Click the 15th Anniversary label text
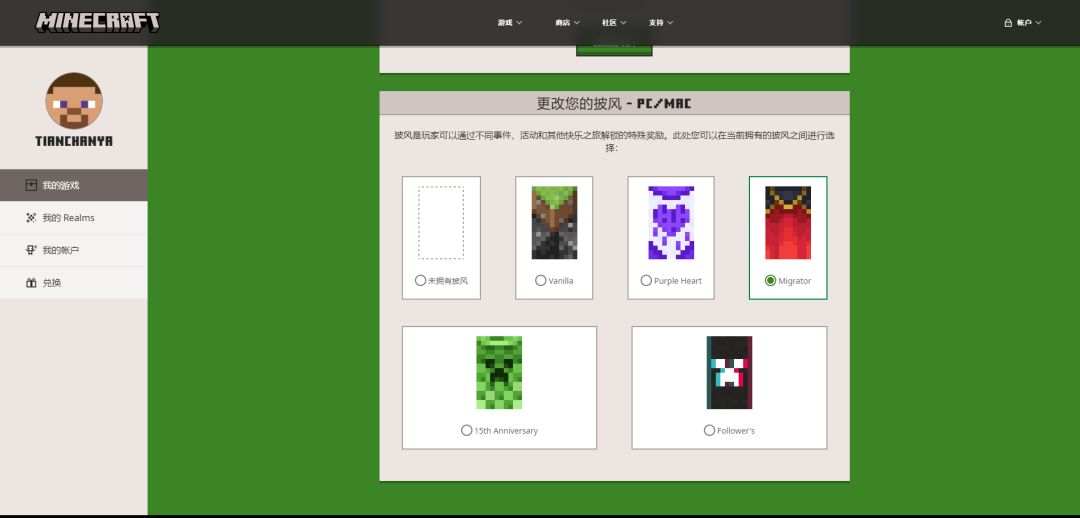This screenshot has height=518, width=1080. (506, 431)
